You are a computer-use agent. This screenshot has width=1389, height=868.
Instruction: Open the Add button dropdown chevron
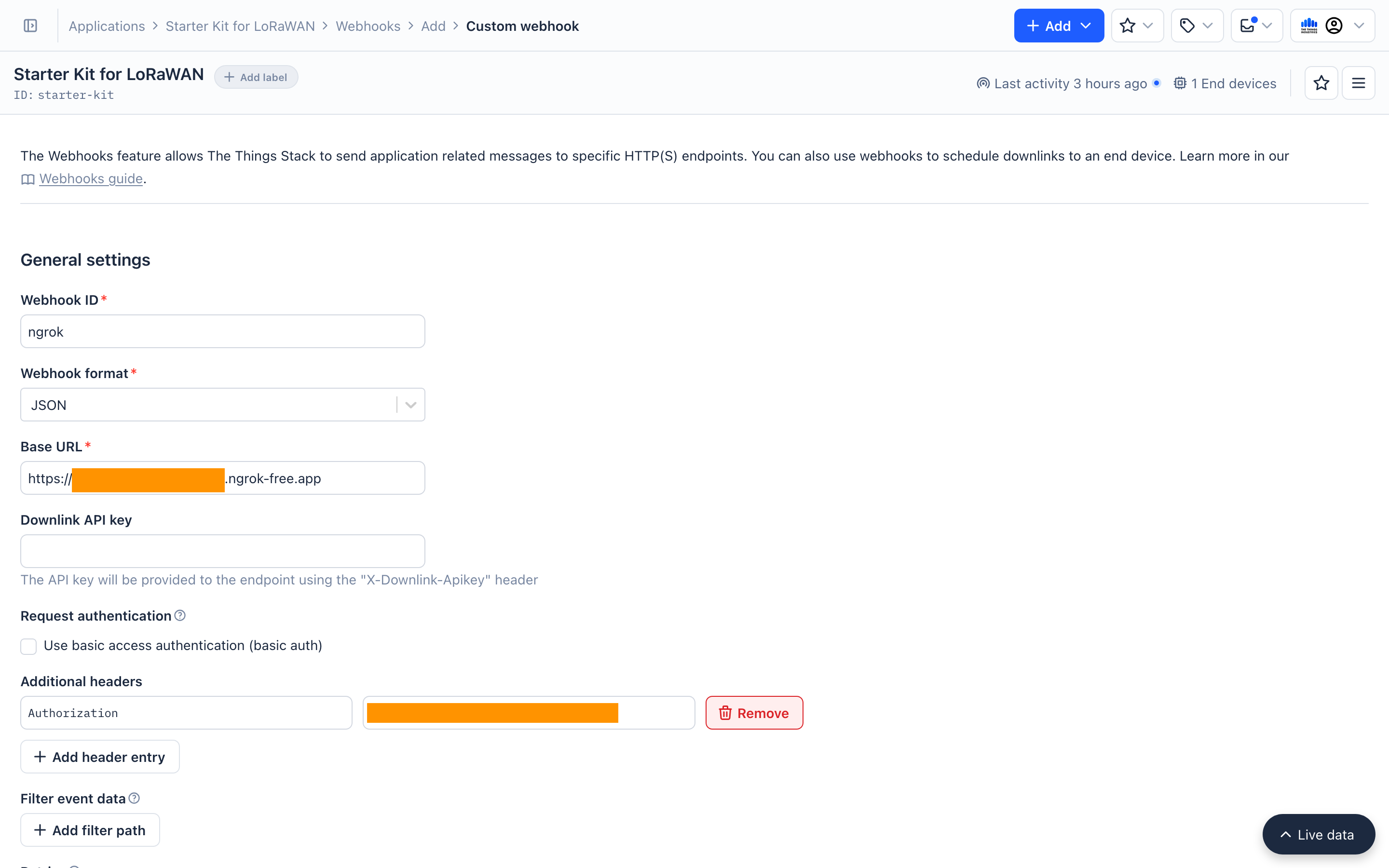point(1087,25)
